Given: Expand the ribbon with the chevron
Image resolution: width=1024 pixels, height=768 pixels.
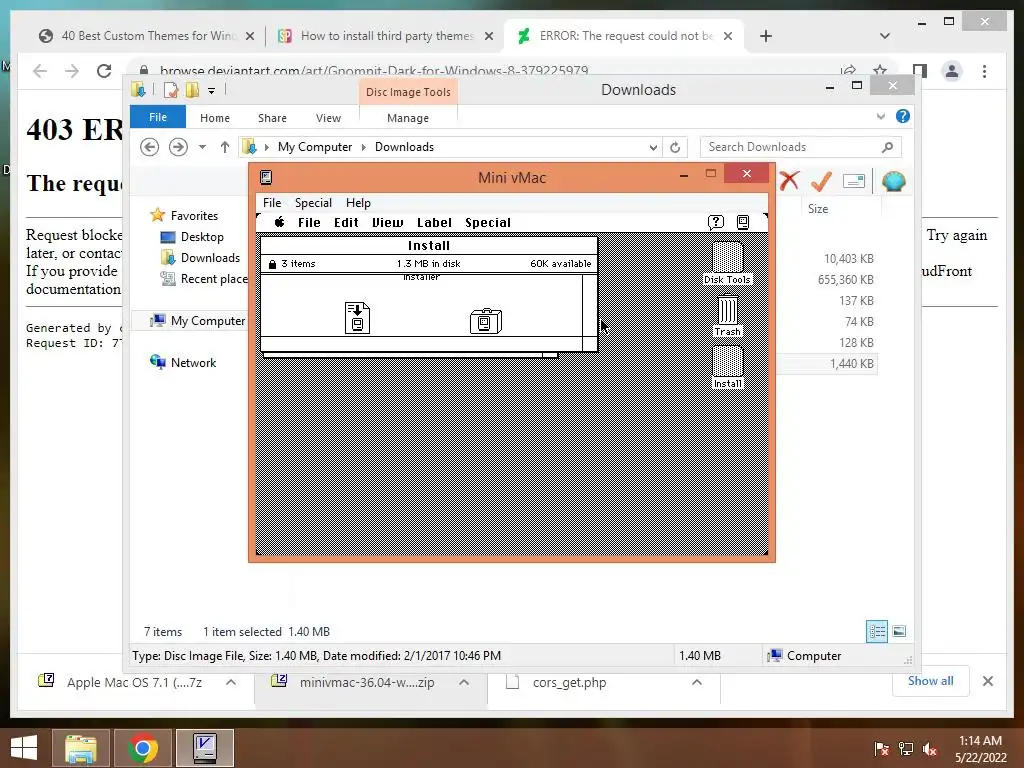Looking at the screenshot, I should 880,116.
